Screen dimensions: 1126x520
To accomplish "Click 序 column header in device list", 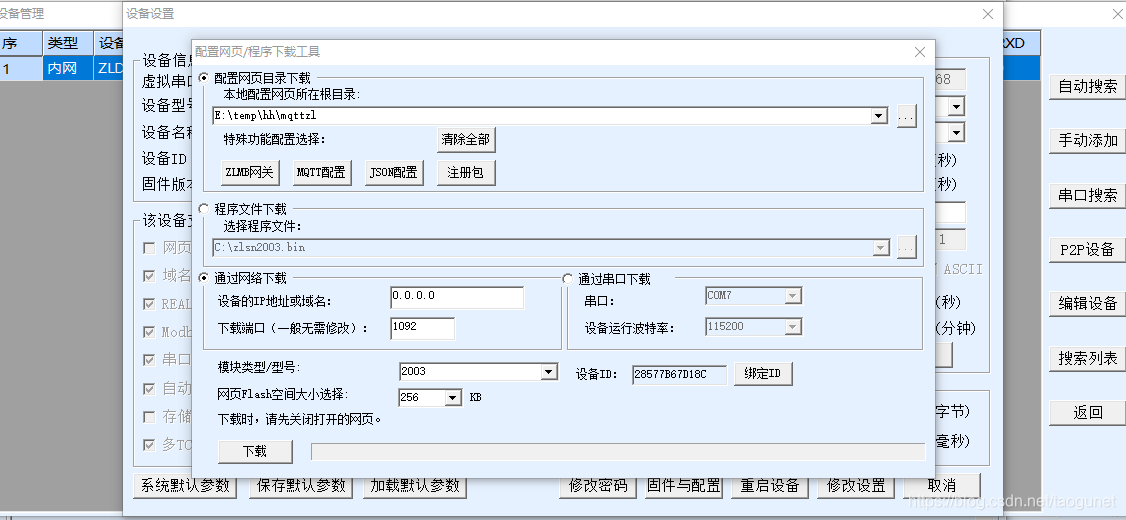I will pyautogui.click(x=21, y=43).
